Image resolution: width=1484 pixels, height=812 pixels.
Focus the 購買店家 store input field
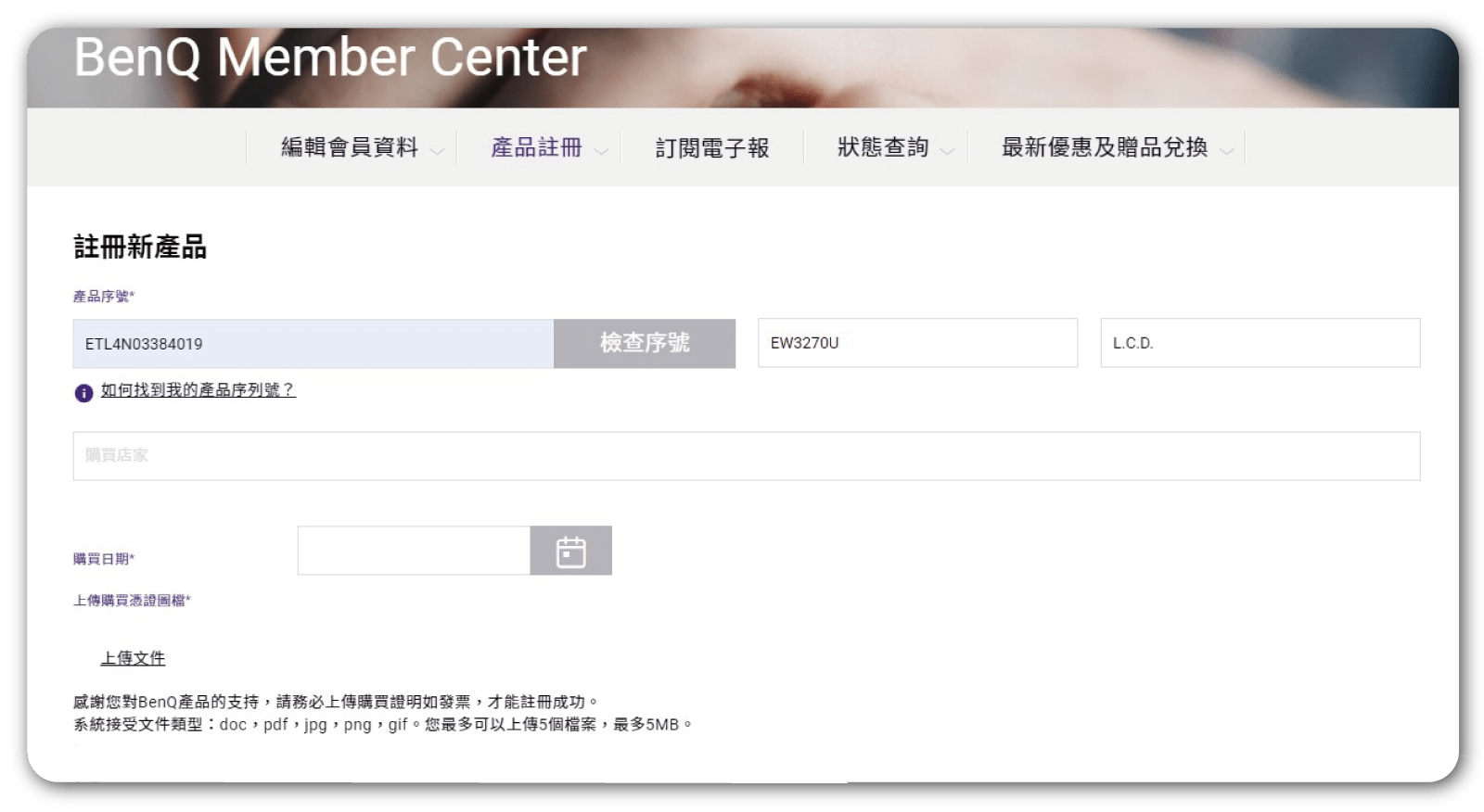point(747,456)
